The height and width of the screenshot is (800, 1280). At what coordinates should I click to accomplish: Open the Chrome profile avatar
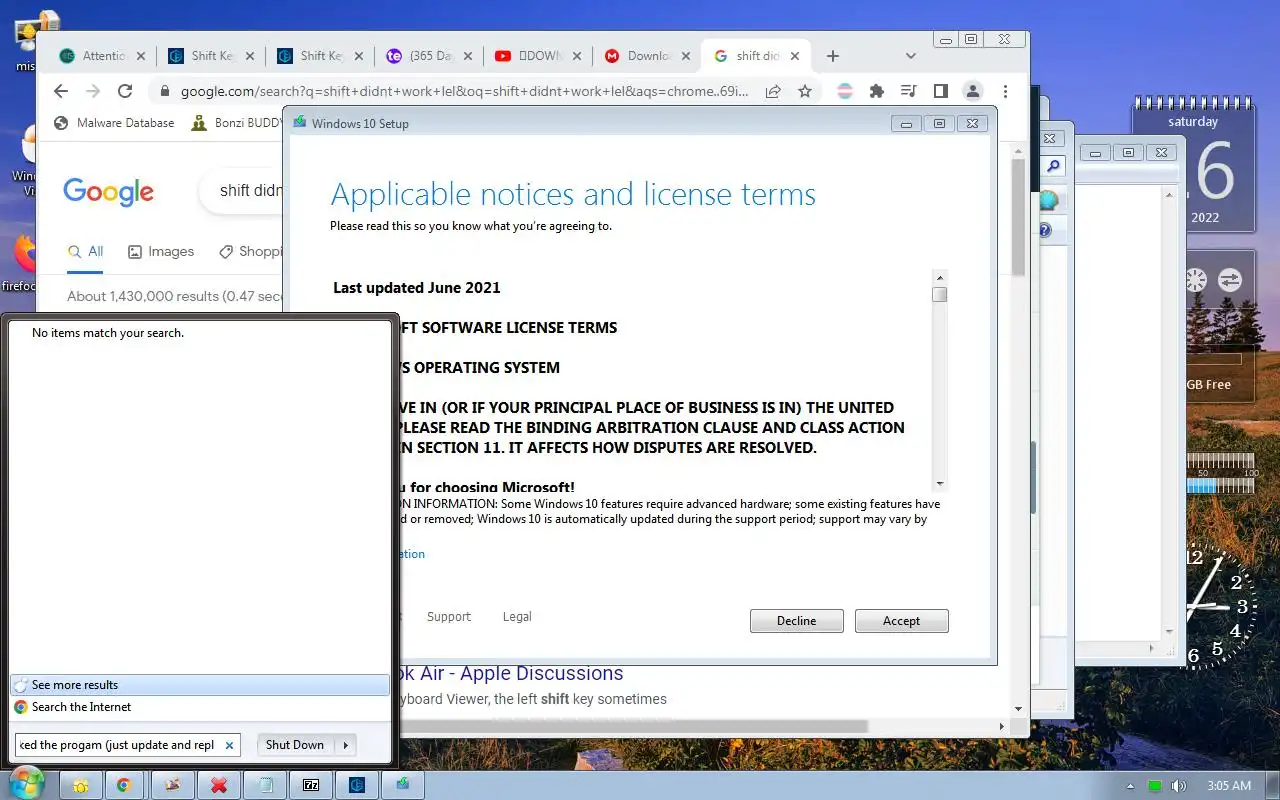pos(972,91)
